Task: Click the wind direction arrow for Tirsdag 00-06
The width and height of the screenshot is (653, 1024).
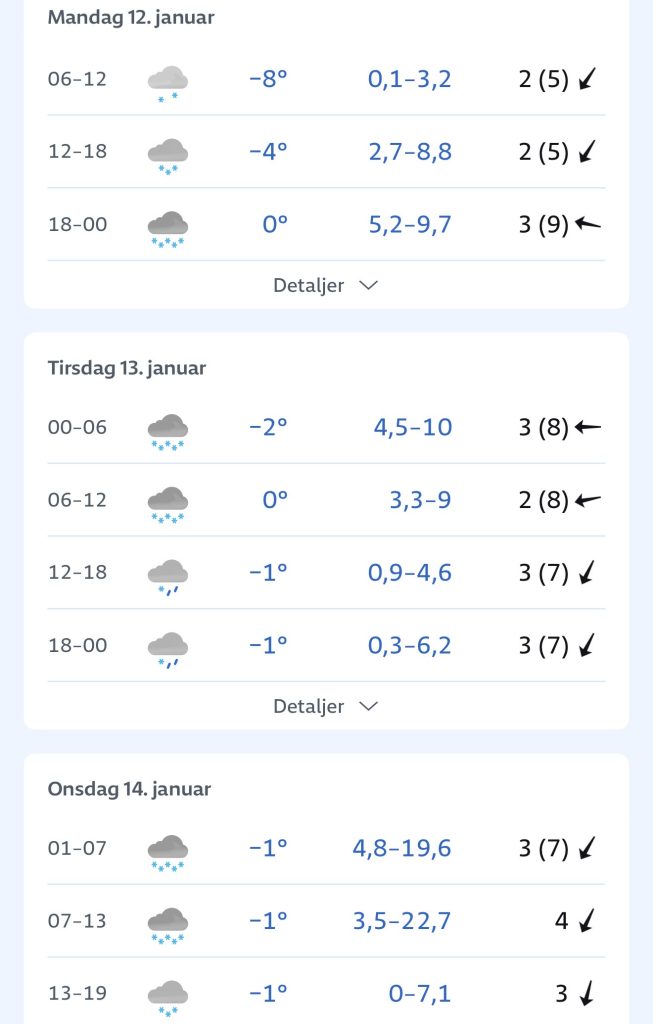Action: (588, 428)
